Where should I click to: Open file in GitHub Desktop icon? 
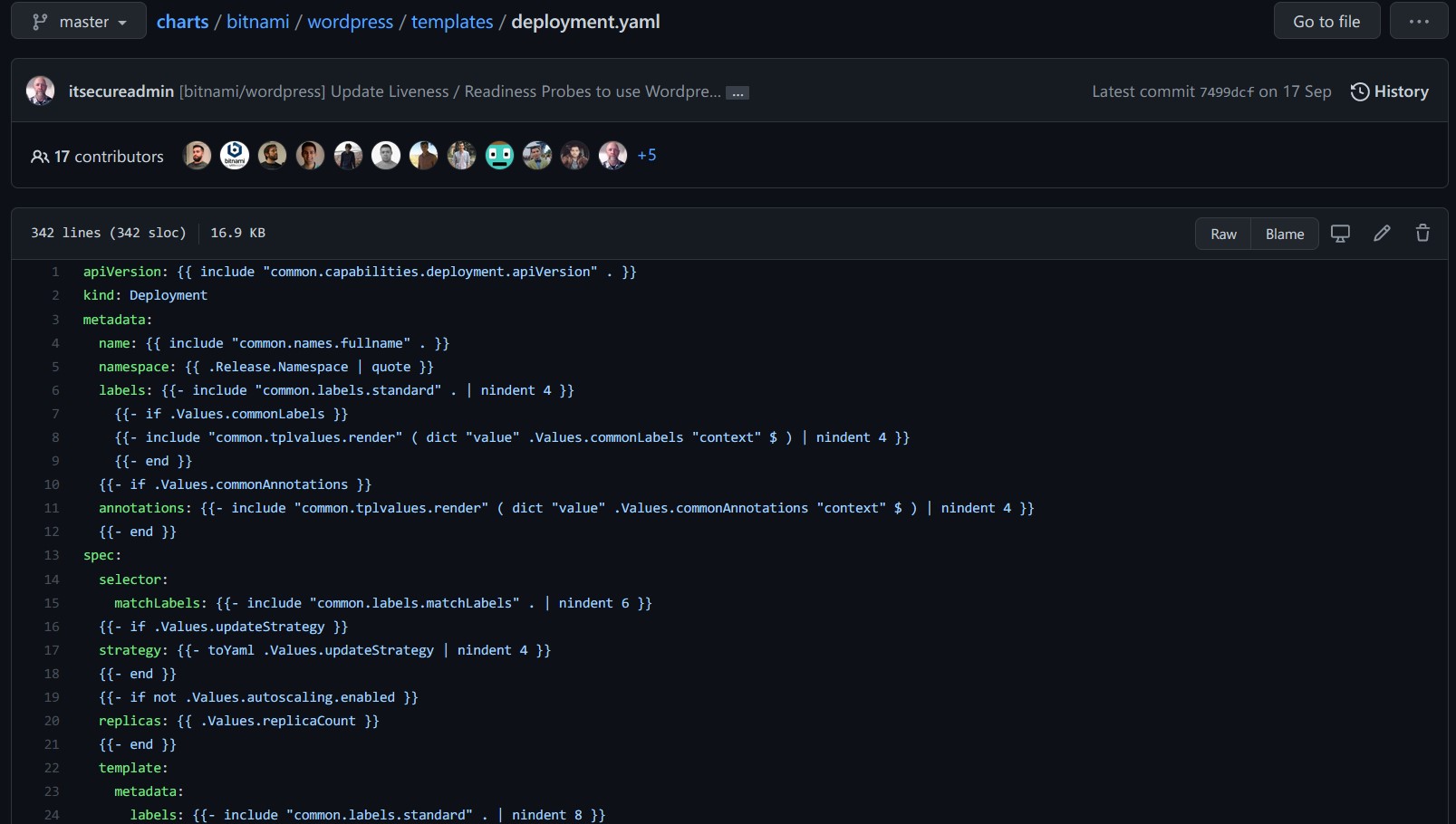[x=1340, y=234]
